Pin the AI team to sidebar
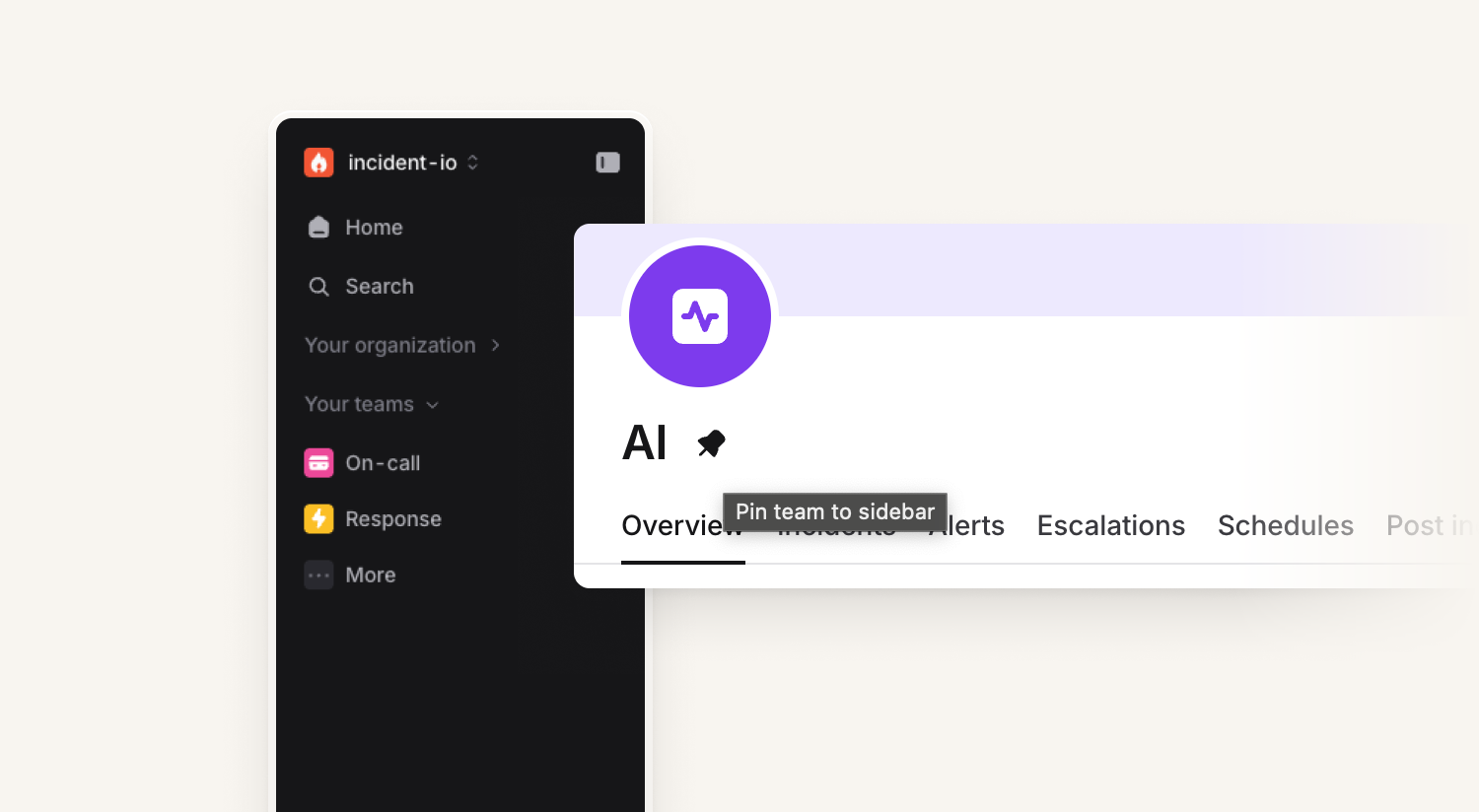 711,443
